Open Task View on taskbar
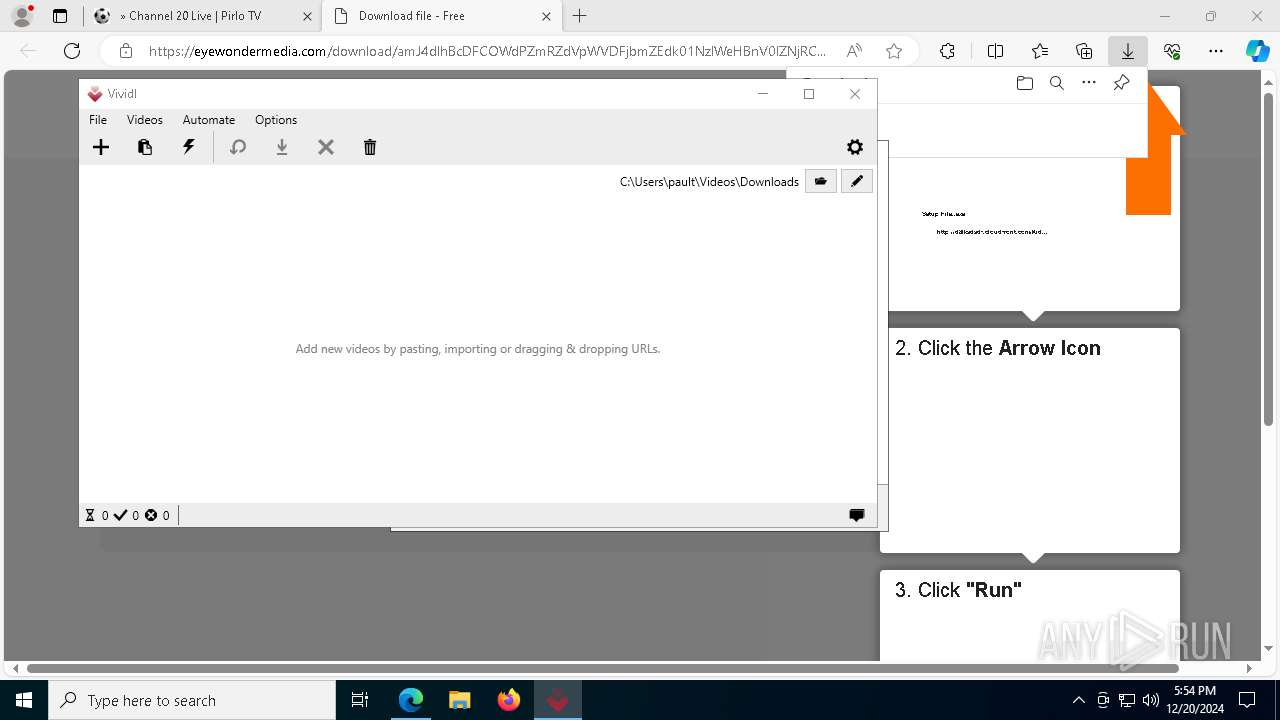 360,700
